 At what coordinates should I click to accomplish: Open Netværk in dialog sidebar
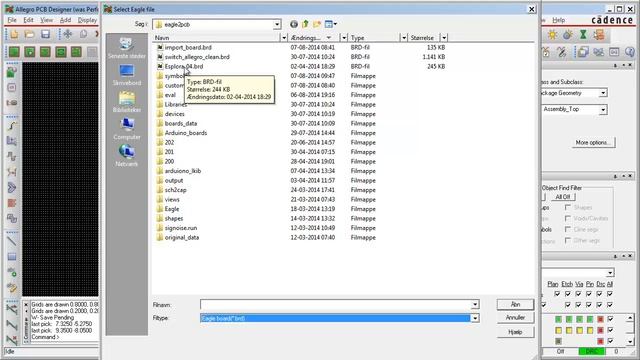click(127, 156)
